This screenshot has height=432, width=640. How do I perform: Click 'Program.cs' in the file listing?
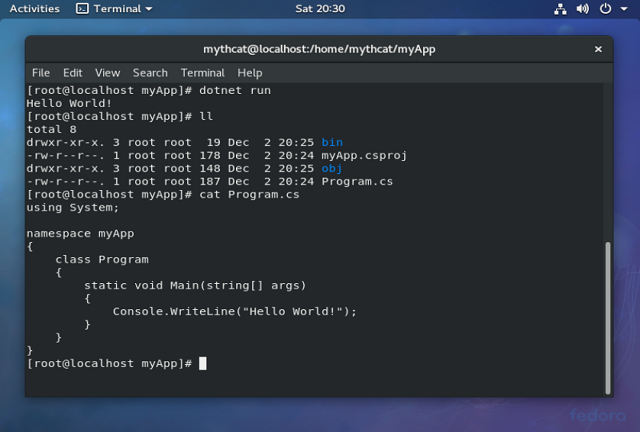click(x=357, y=182)
